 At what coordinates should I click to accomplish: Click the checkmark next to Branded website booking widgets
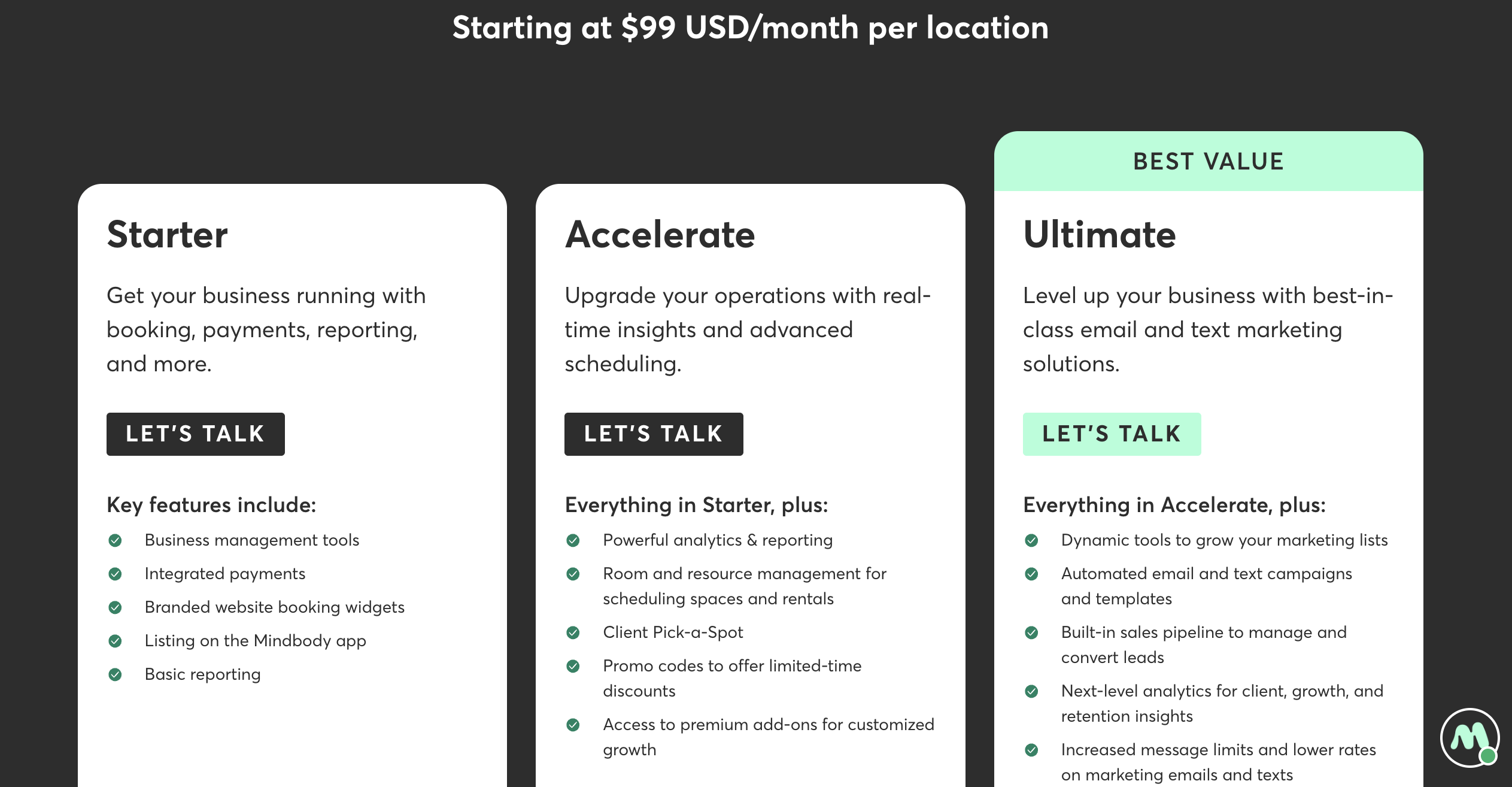tap(116, 607)
